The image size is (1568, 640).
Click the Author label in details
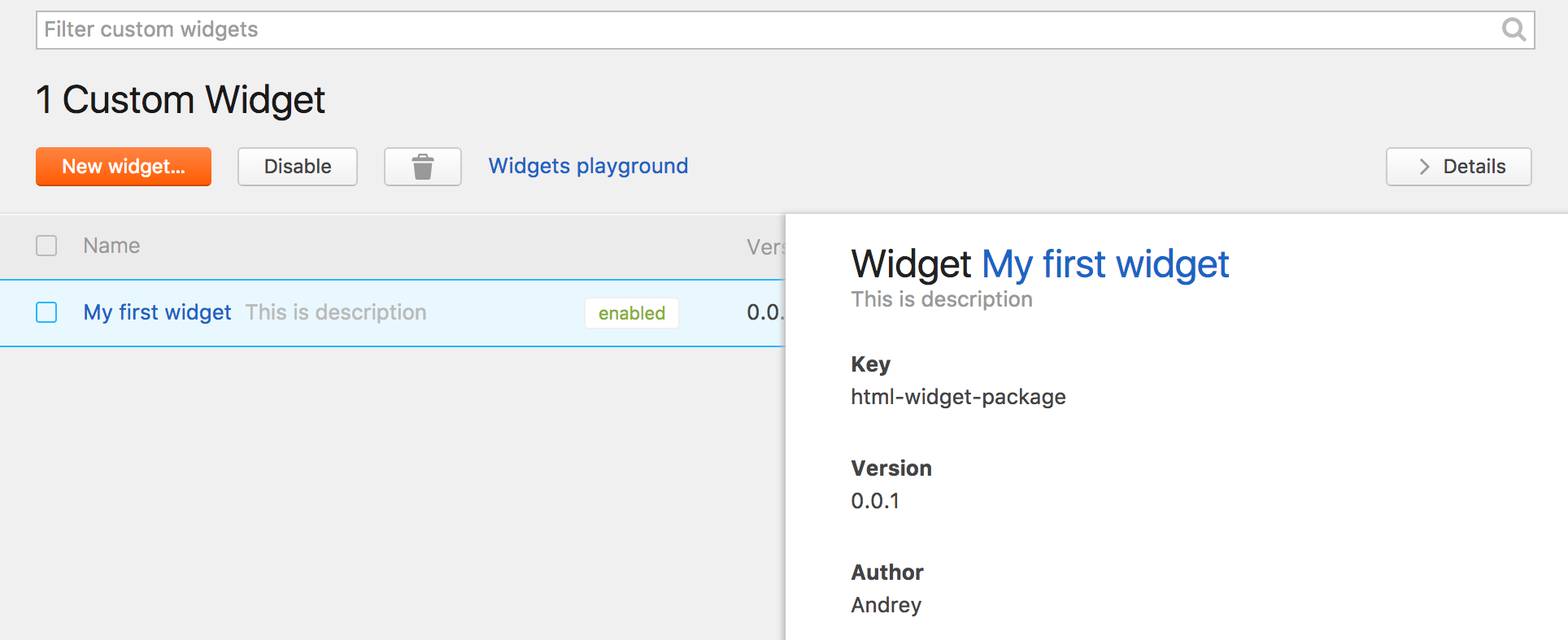pyautogui.click(x=887, y=573)
